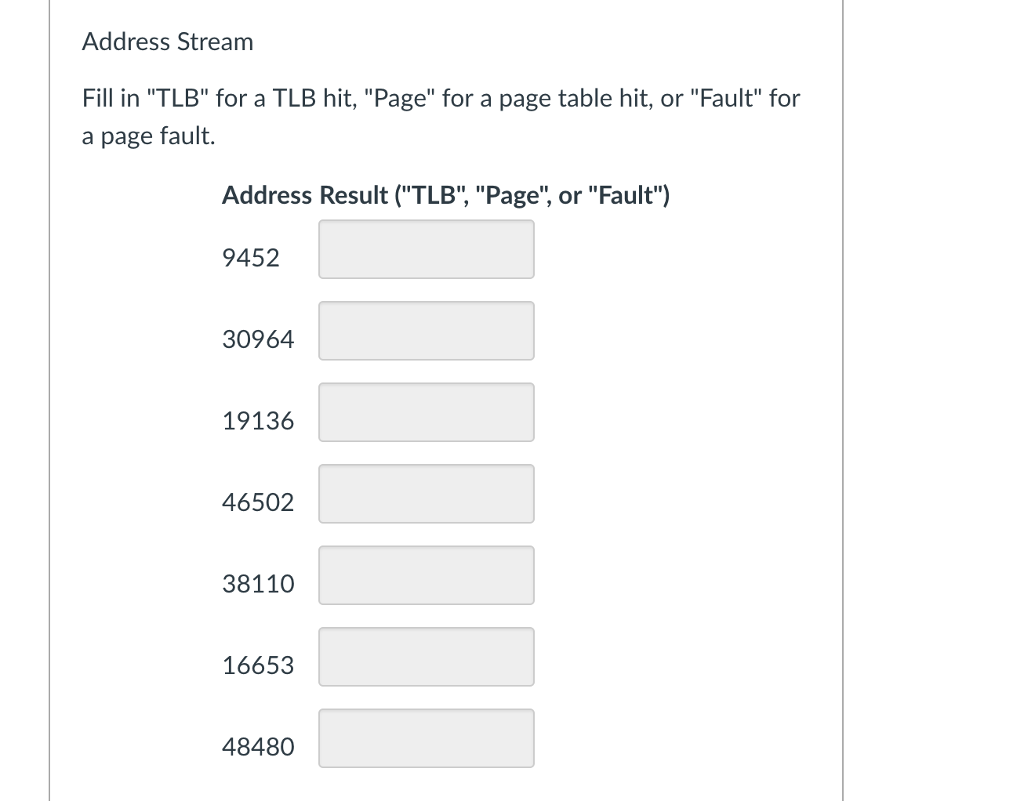
Task: Select the answer box next to 30964
Action: click(426, 331)
